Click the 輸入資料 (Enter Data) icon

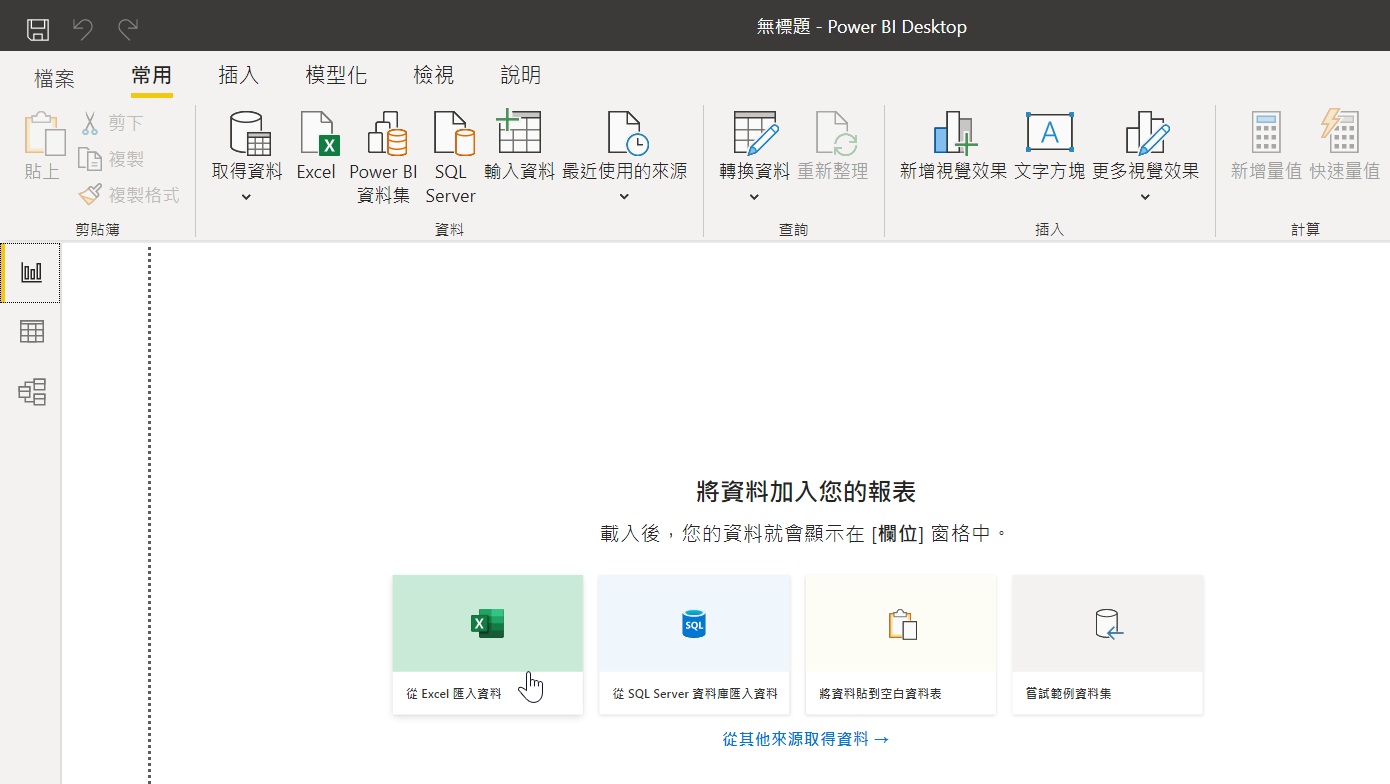pyautogui.click(x=519, y=130)
